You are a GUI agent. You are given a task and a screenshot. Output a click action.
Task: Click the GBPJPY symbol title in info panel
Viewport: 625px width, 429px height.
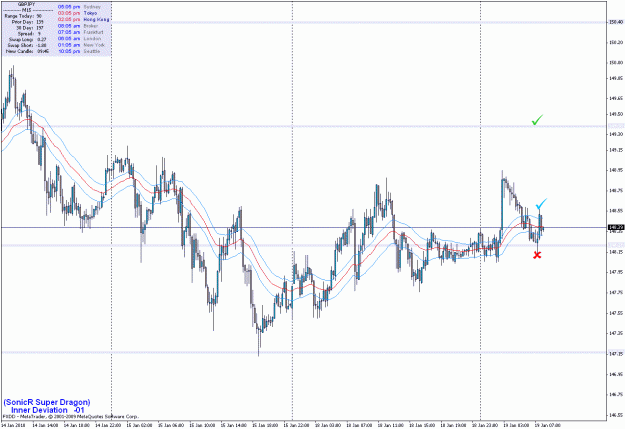click(x=27, y=4)
